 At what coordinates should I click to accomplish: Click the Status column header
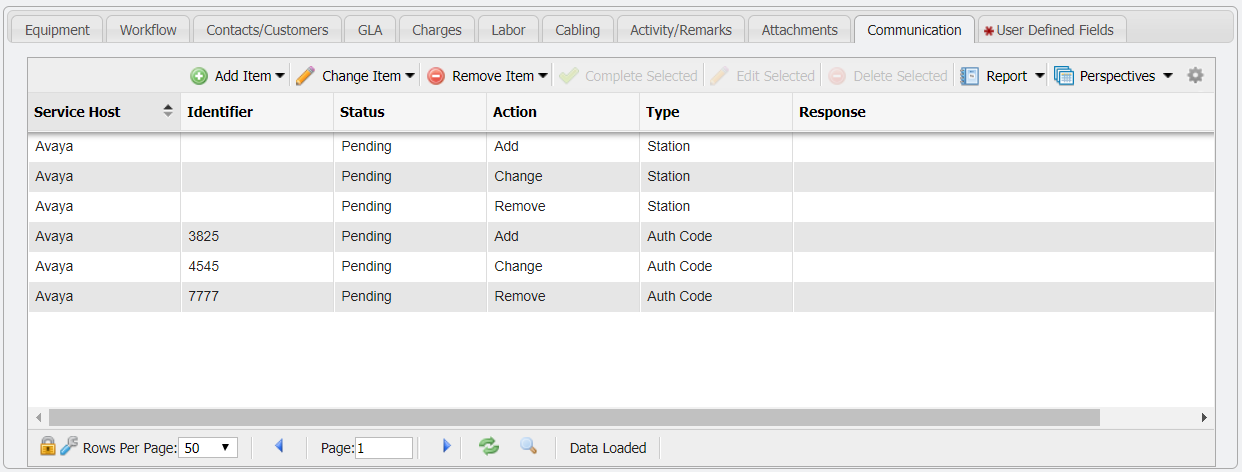point(362,112)
